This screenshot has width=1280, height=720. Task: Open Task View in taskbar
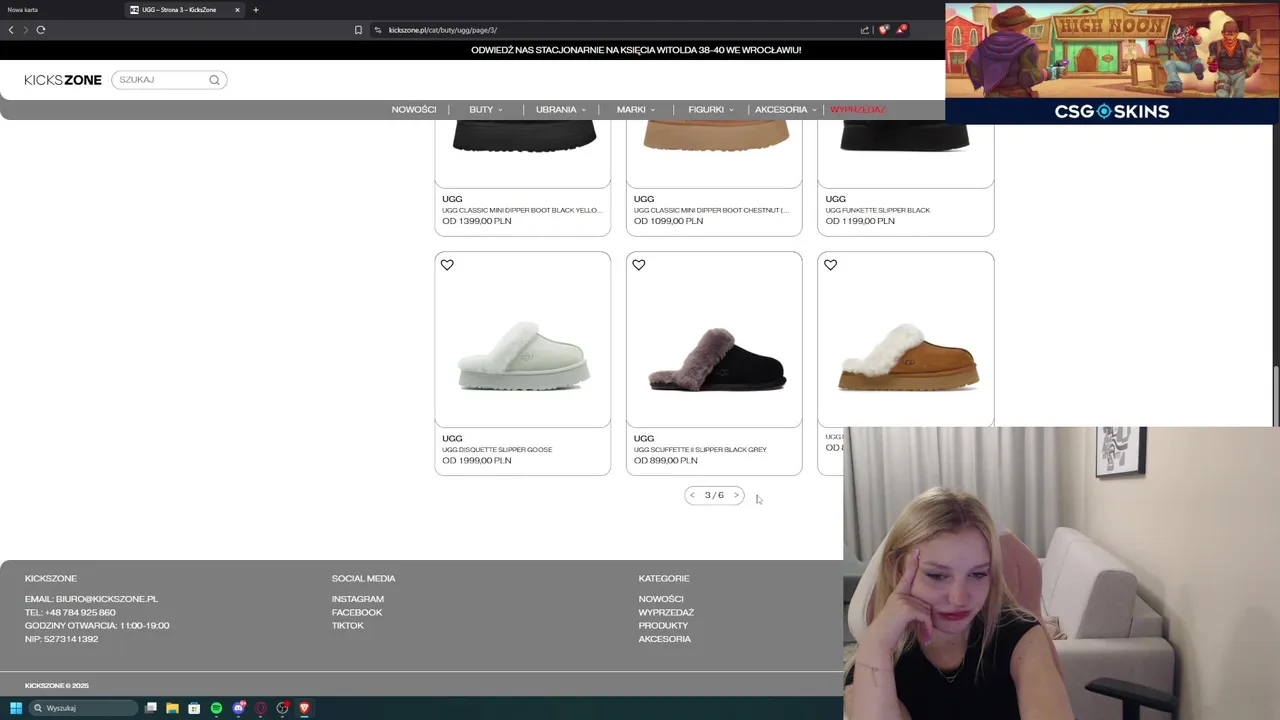151,708
